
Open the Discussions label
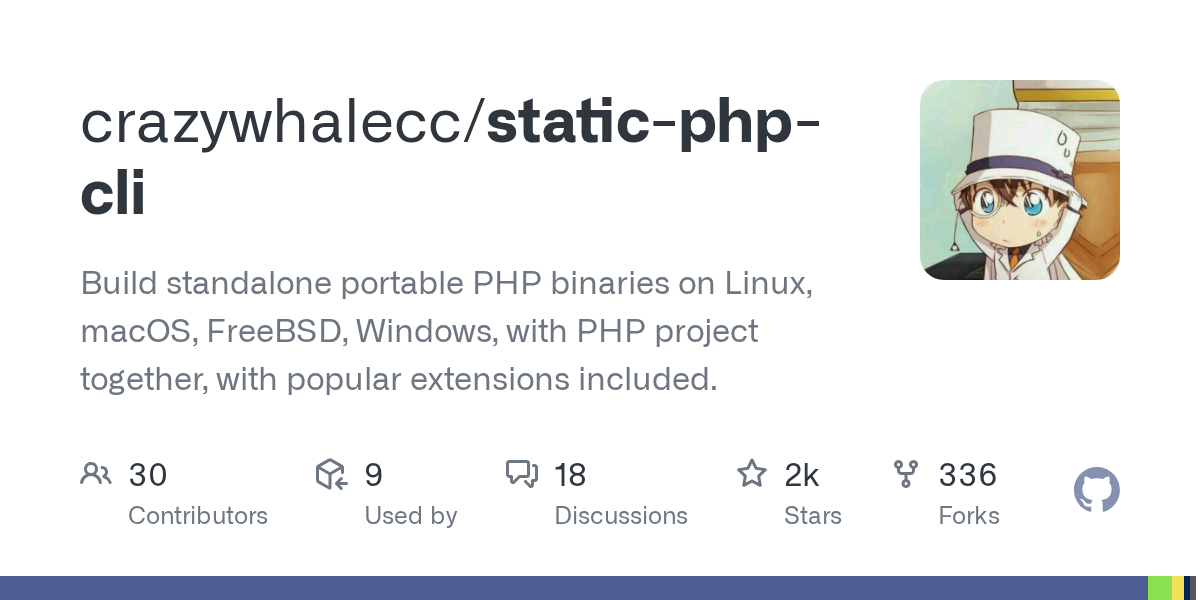[x=621, y=516]
